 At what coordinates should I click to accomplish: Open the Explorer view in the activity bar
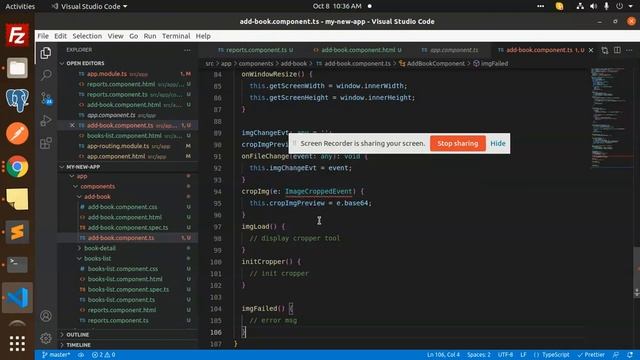click(x=46, y=53)
